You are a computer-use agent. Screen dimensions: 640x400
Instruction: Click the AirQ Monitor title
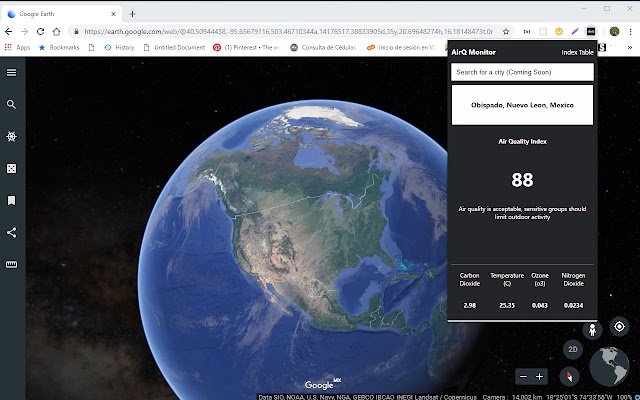tap(473, 52)
